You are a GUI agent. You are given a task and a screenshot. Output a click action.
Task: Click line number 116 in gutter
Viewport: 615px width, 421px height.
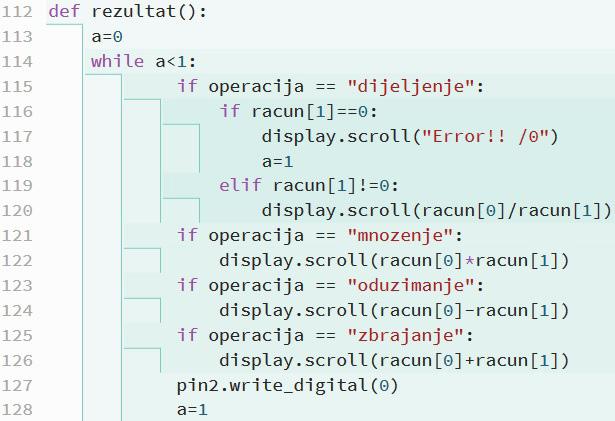(x=17, y=111)
